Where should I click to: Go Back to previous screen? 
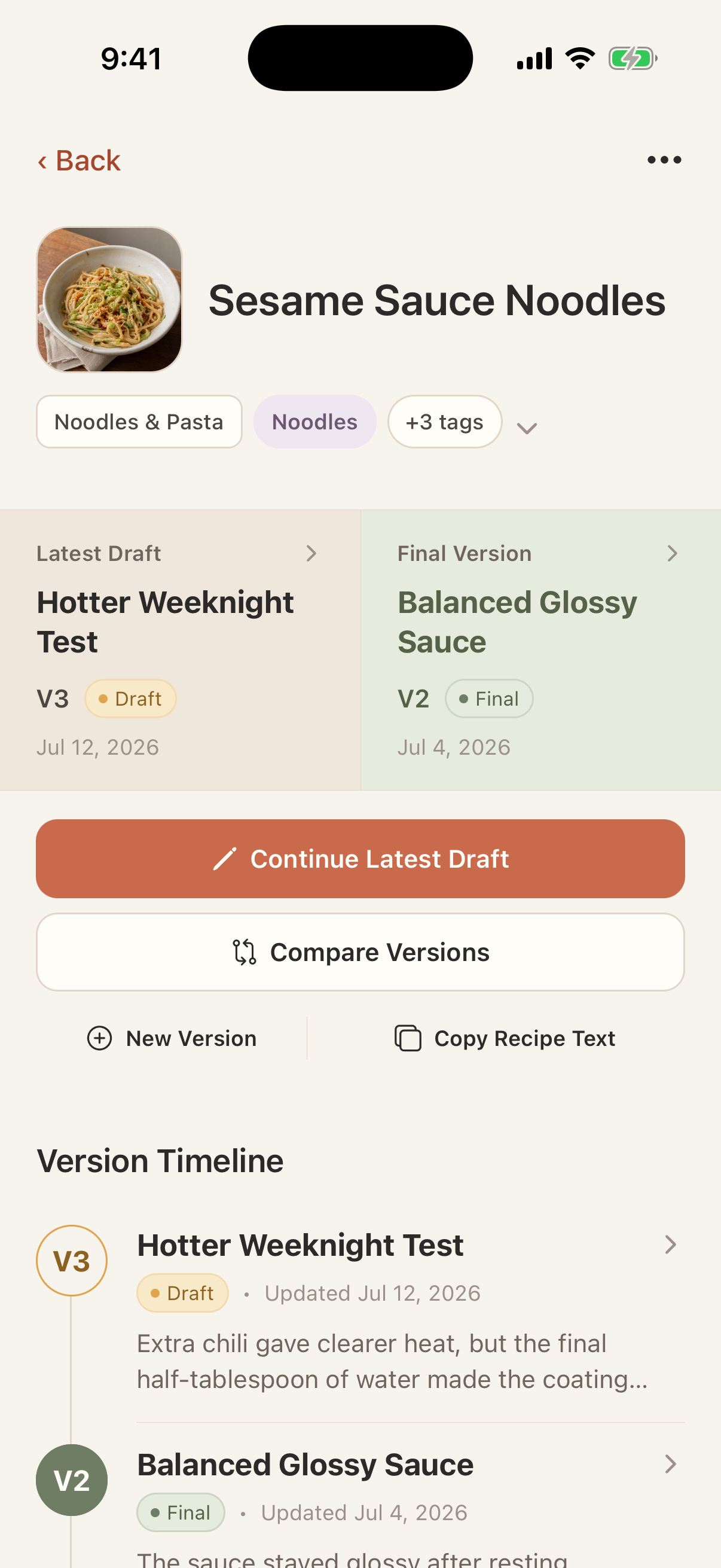[x=79, y=161]
